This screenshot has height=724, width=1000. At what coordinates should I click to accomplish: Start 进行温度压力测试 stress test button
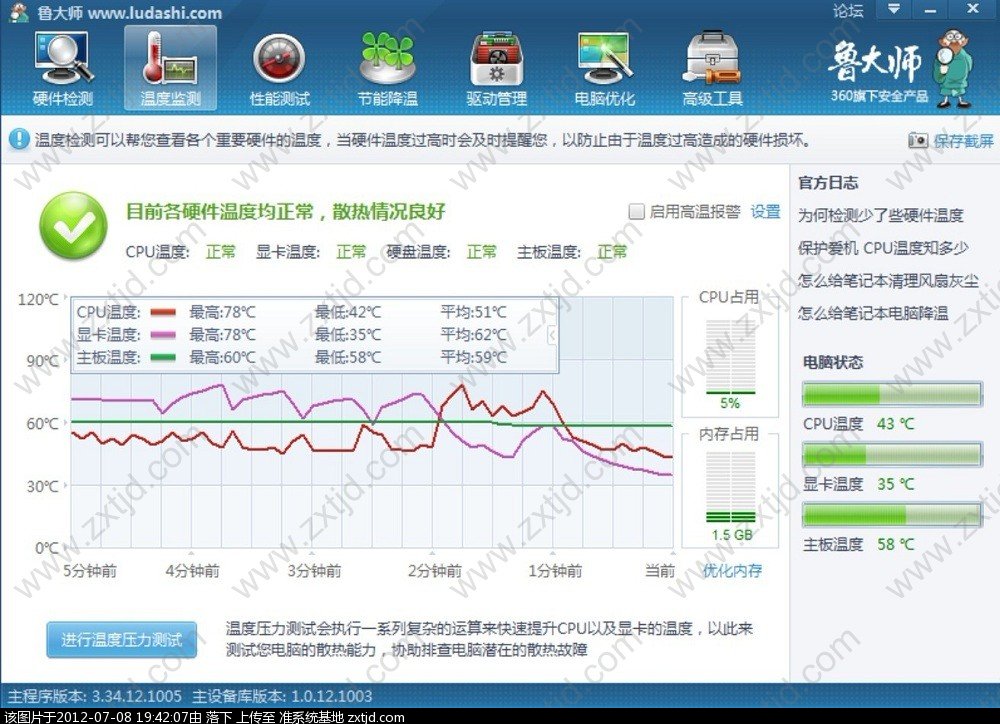tap(121, 640)
